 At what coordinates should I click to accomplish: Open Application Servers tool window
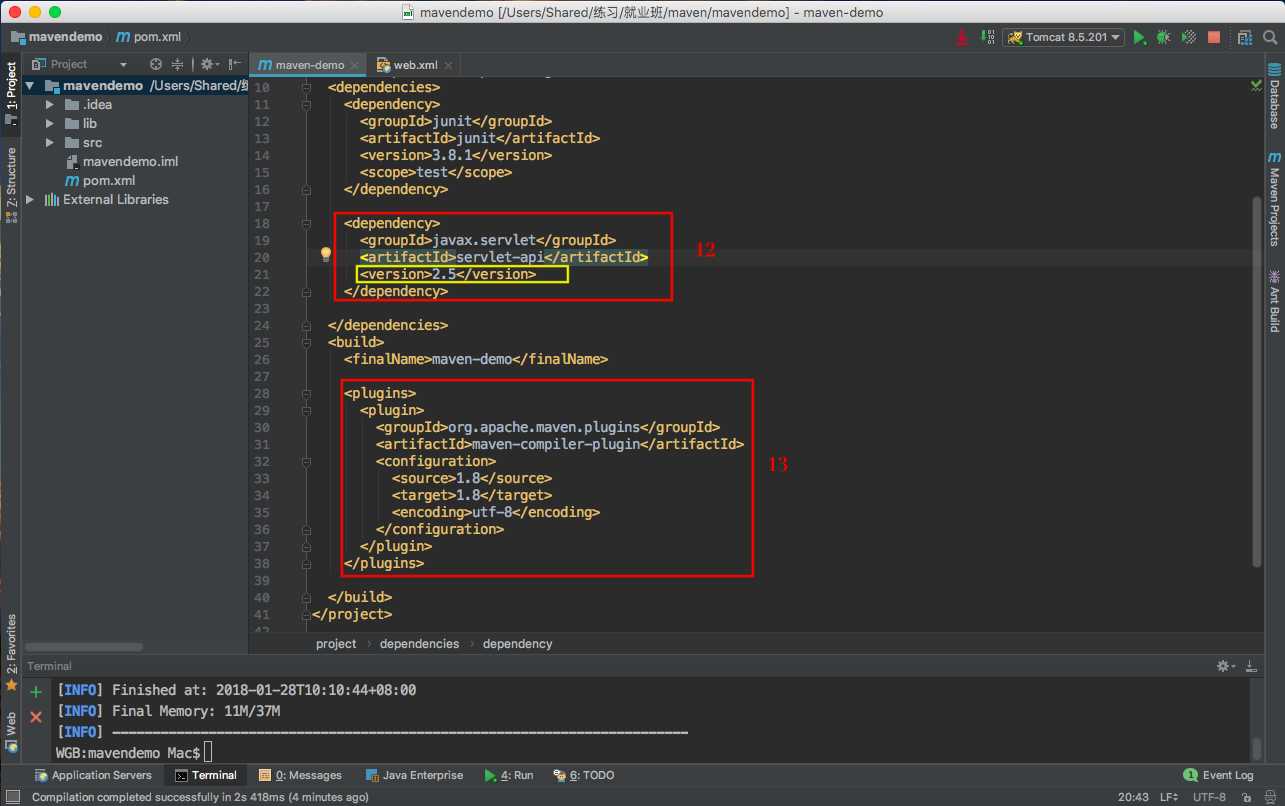(93, 775)
